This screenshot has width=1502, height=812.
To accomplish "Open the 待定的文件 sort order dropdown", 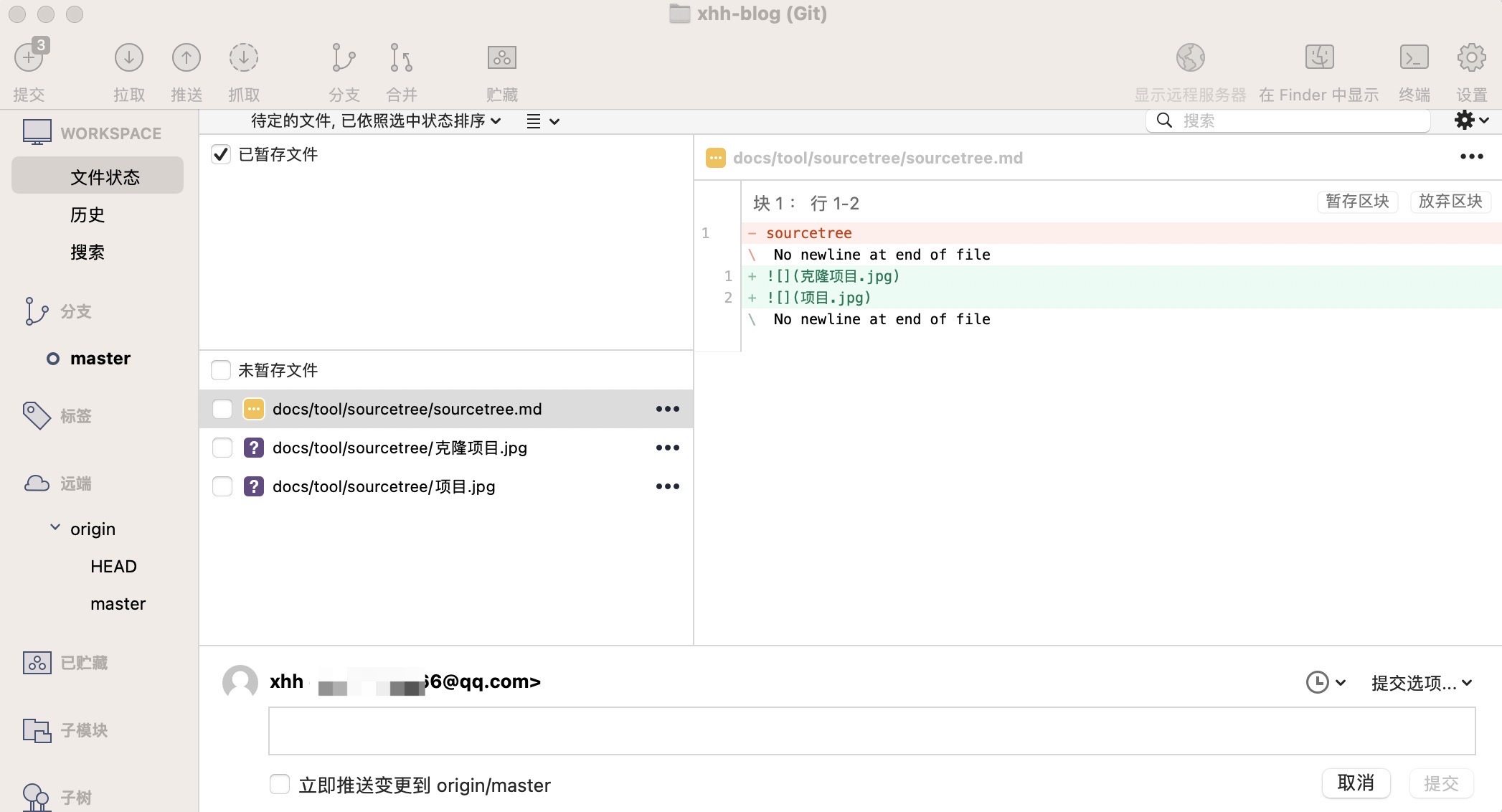I will point(376,121).
